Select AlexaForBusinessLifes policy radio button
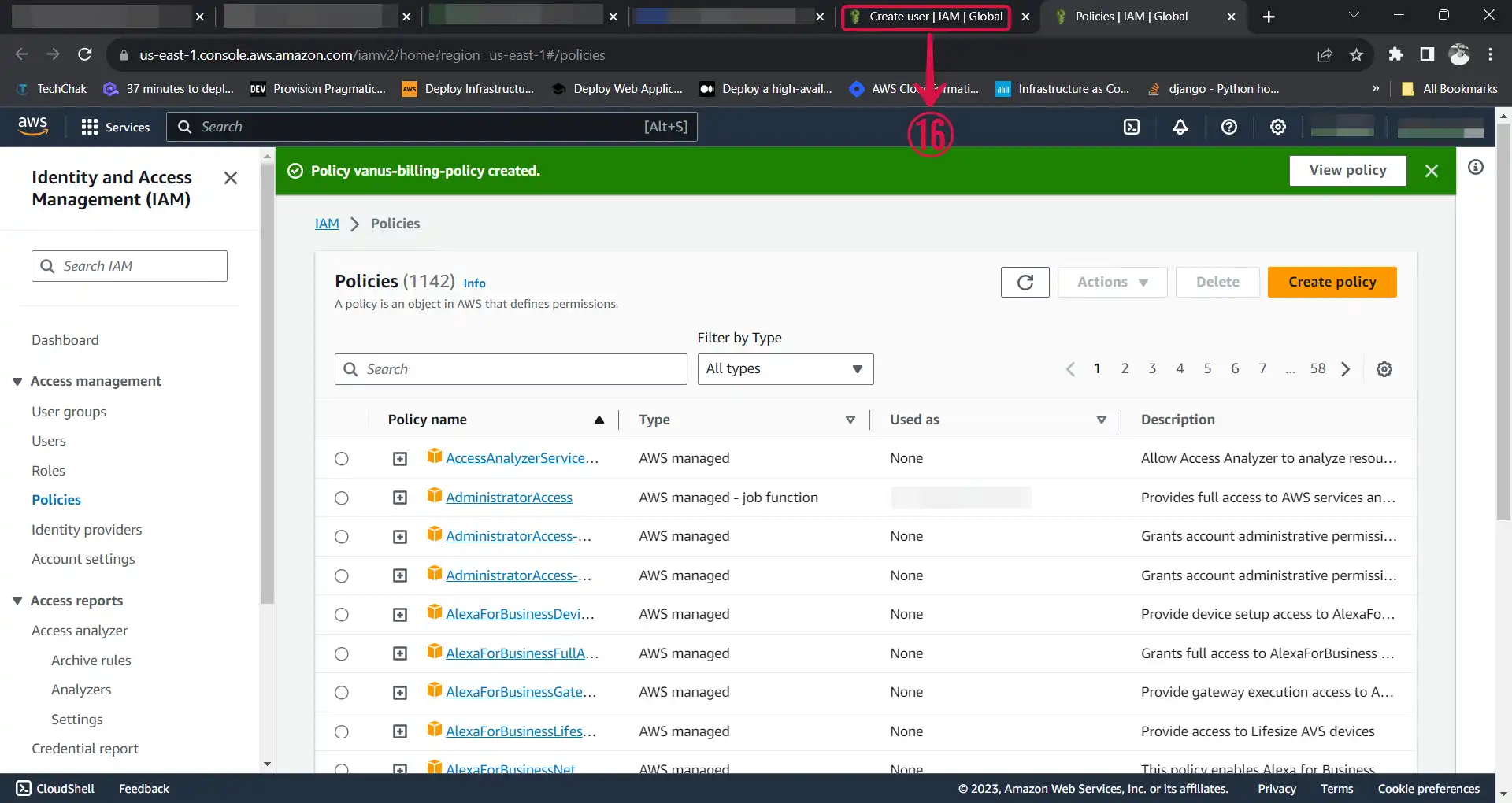The height and width of the screenshot is (803, 1512). (x=341, y=731)
